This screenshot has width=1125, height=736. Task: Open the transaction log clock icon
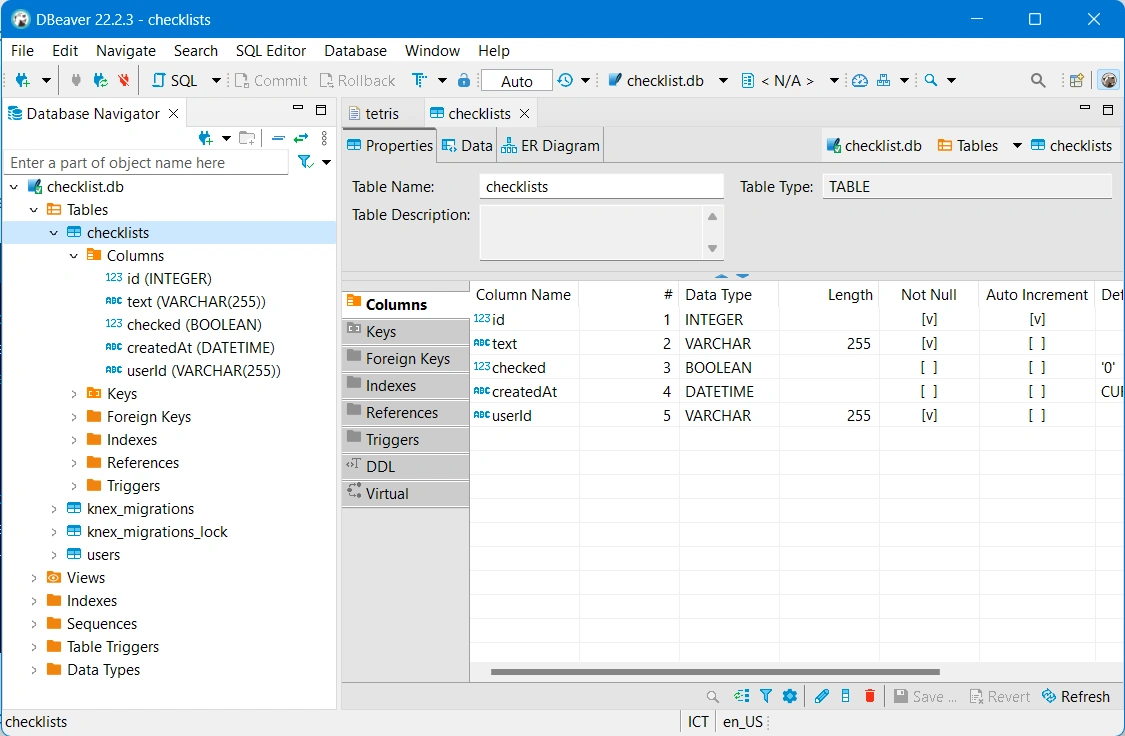pyautogui.click(x=565, y=80)
